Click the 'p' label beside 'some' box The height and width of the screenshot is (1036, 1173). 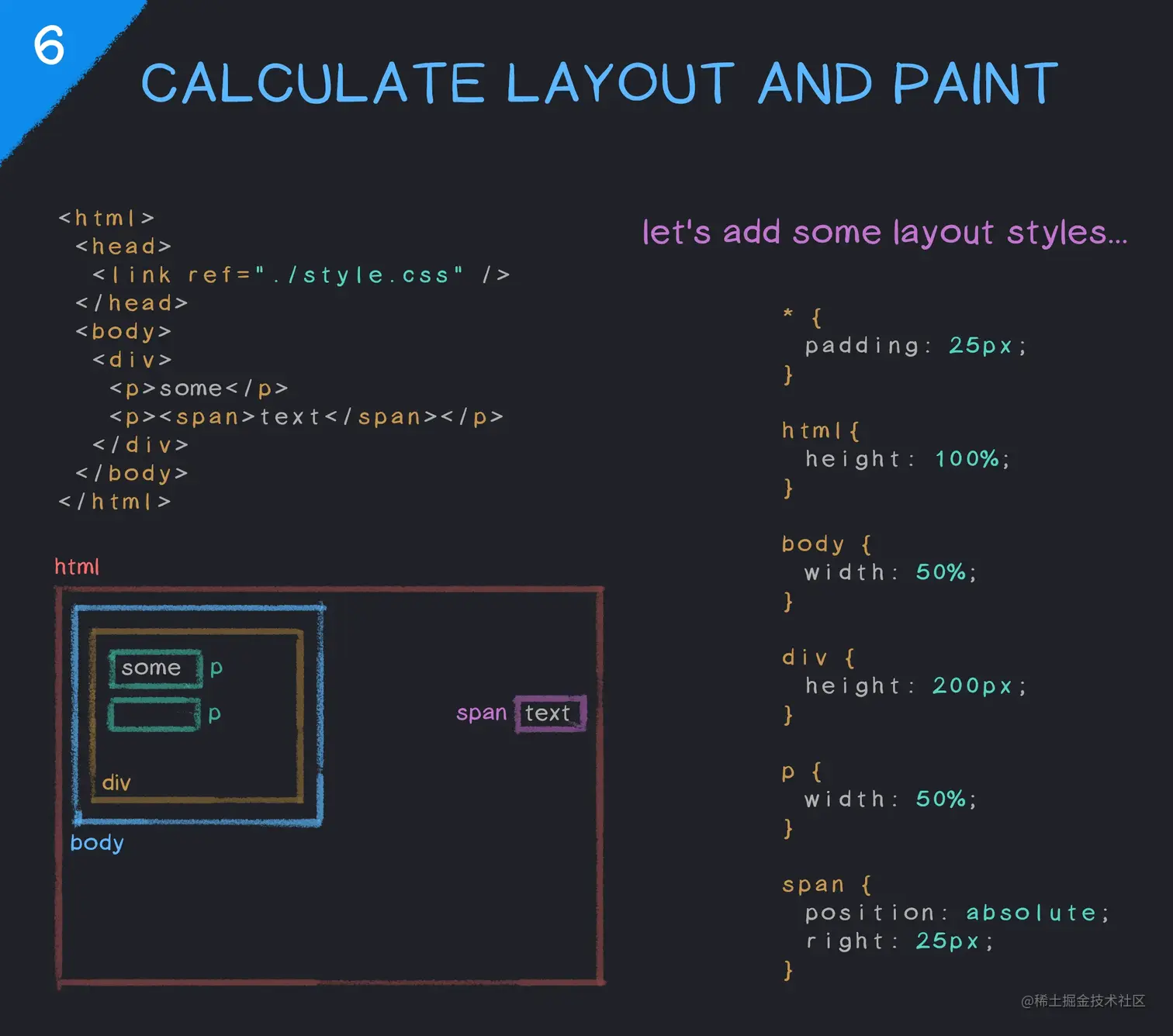click(x=216, y=668)
